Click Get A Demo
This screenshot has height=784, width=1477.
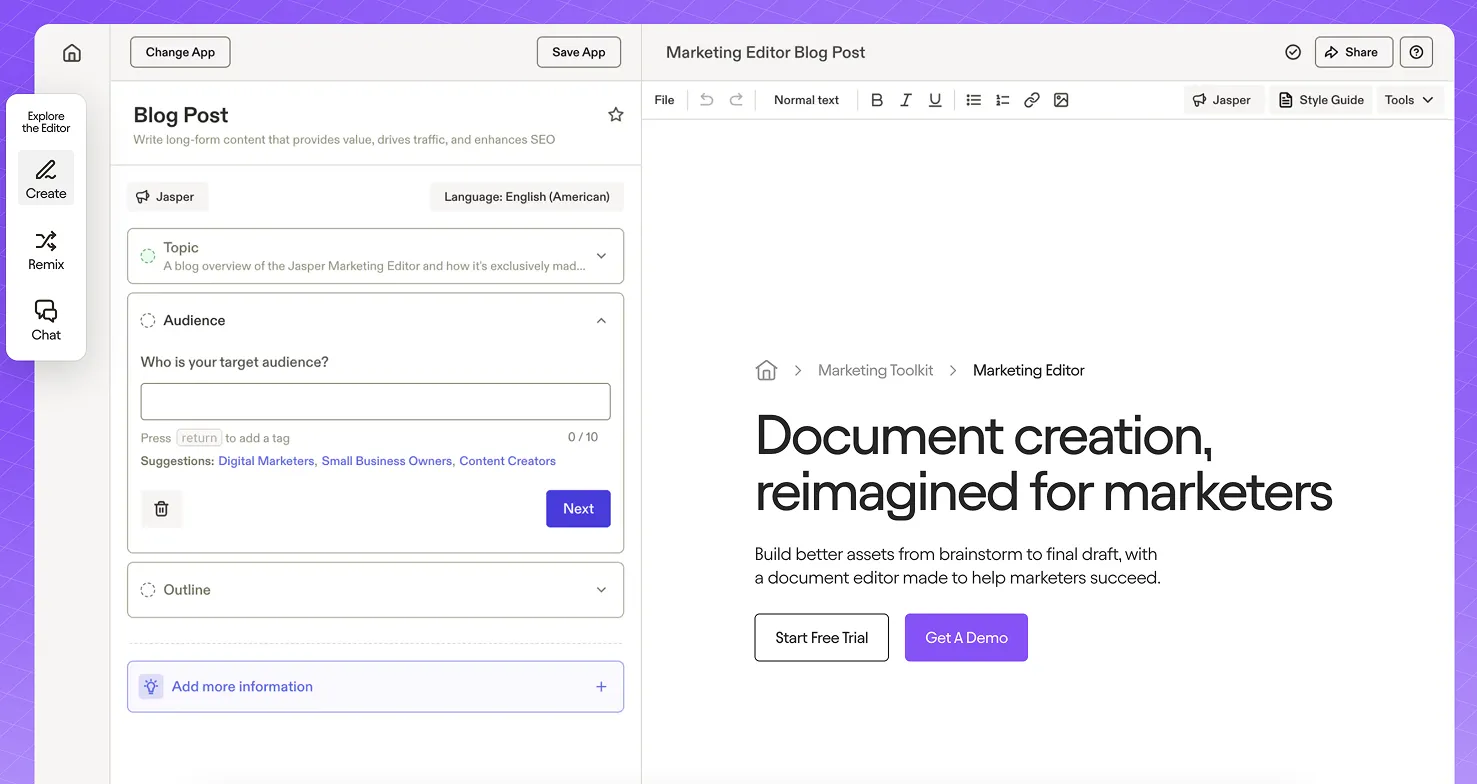coord(966,638)
